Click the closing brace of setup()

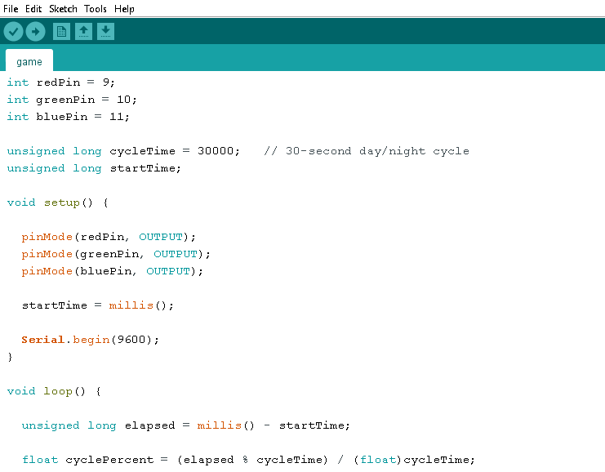pyautogui.click(x=10, y=357)
